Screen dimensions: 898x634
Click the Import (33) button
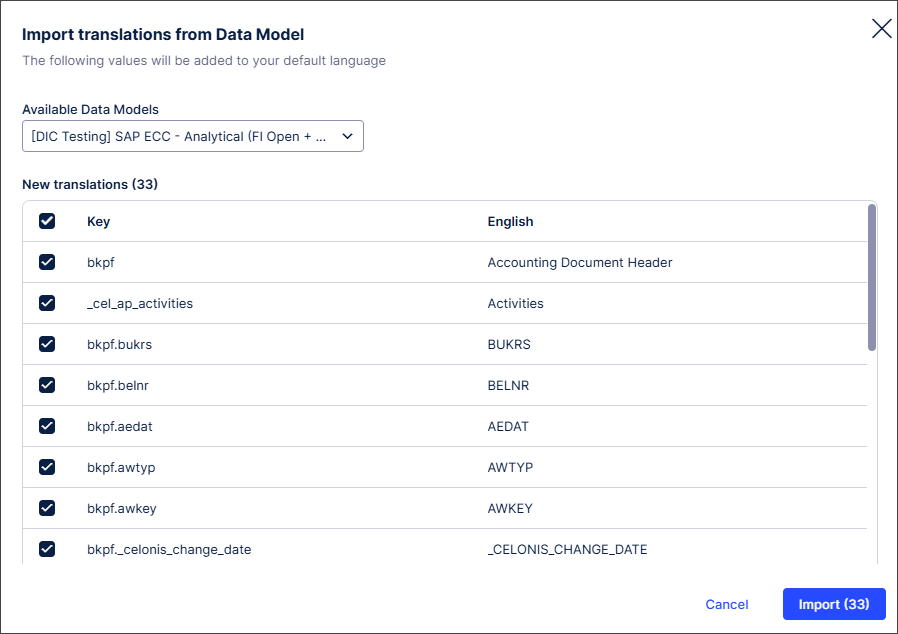(x=834, y=604)
